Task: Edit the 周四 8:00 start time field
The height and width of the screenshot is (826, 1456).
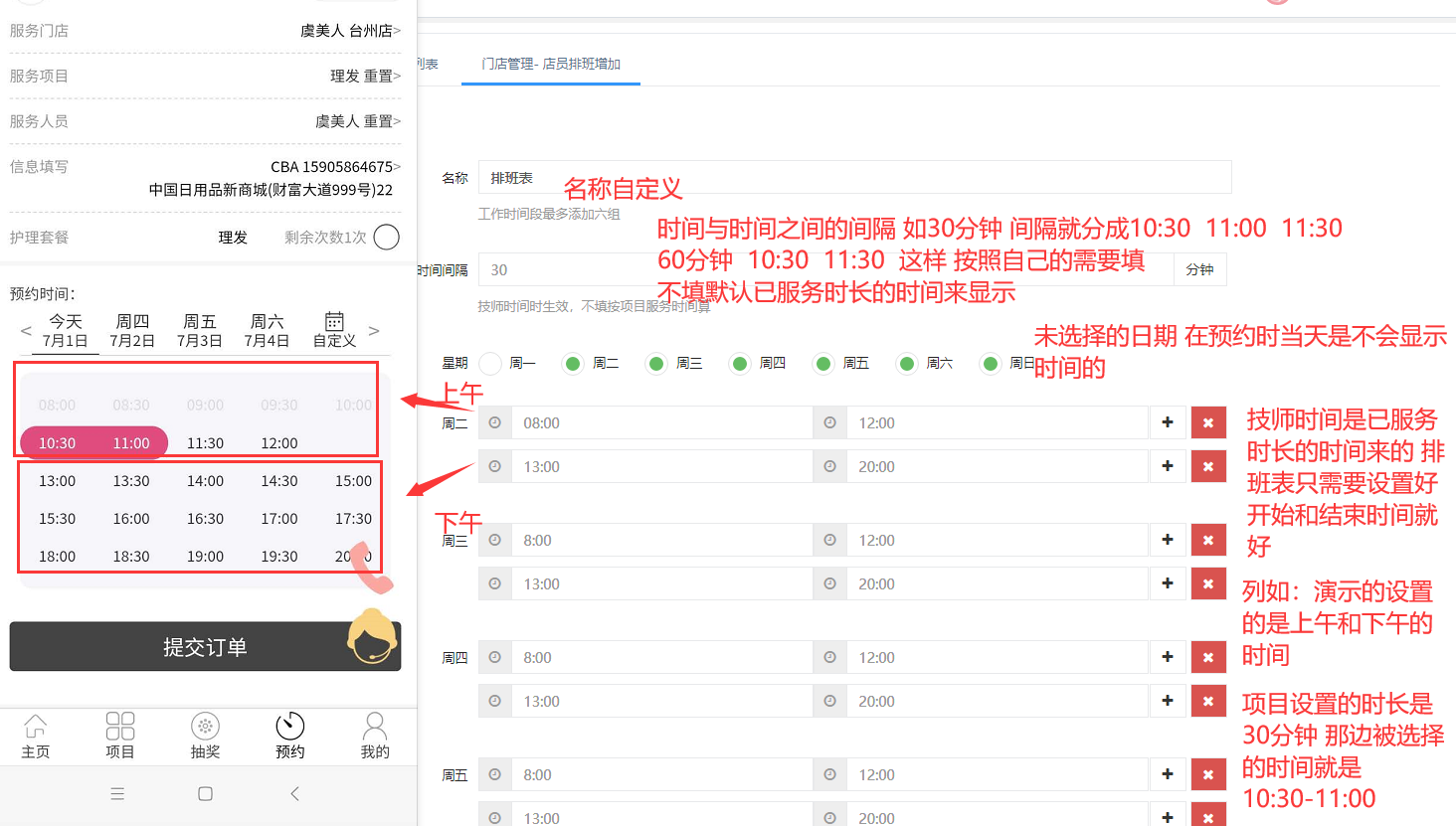Action: click(661, 658)
